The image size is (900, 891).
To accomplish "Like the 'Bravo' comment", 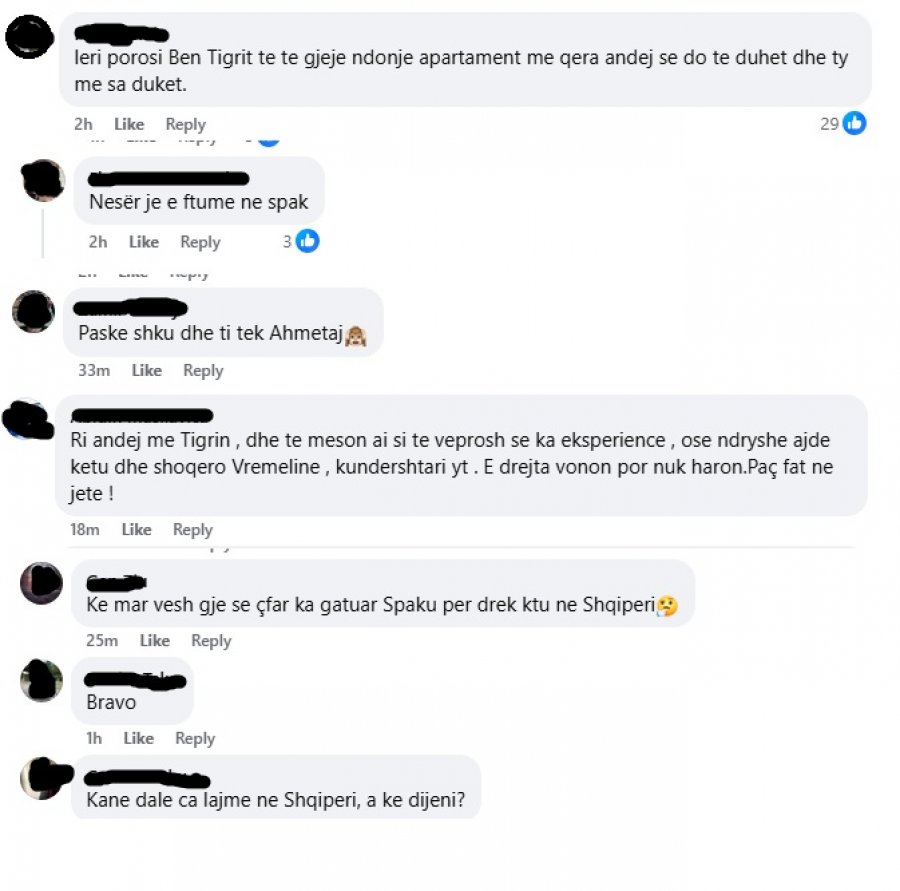I will [x=139, y=738].
